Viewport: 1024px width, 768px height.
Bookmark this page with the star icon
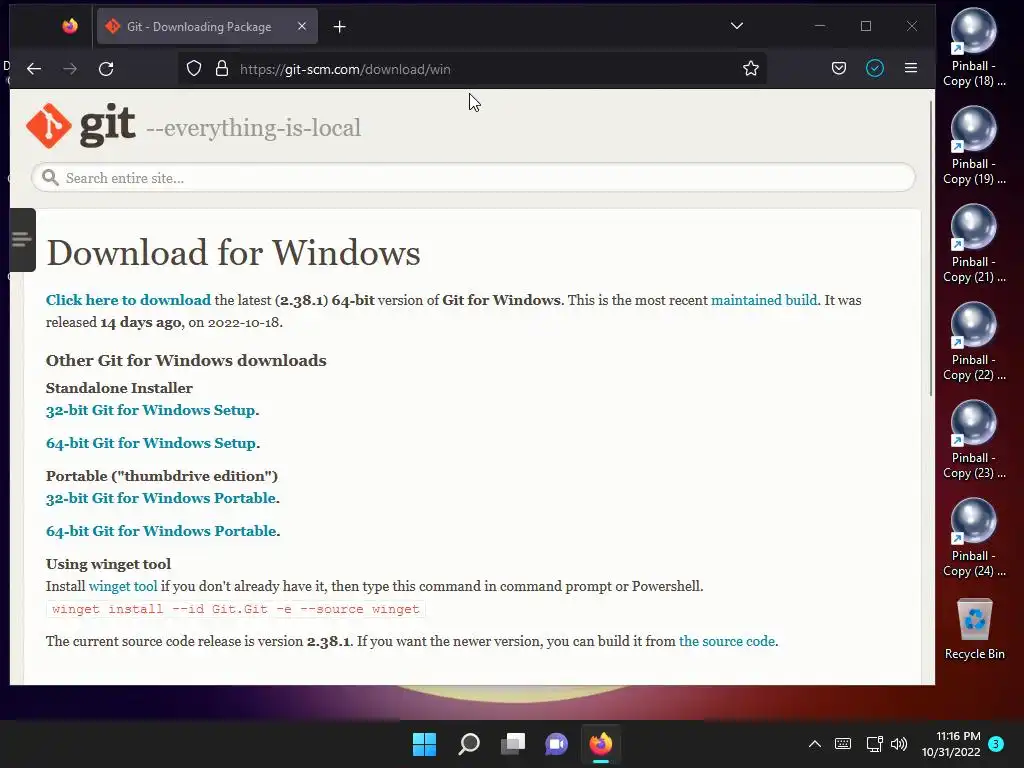coord(750,69)
